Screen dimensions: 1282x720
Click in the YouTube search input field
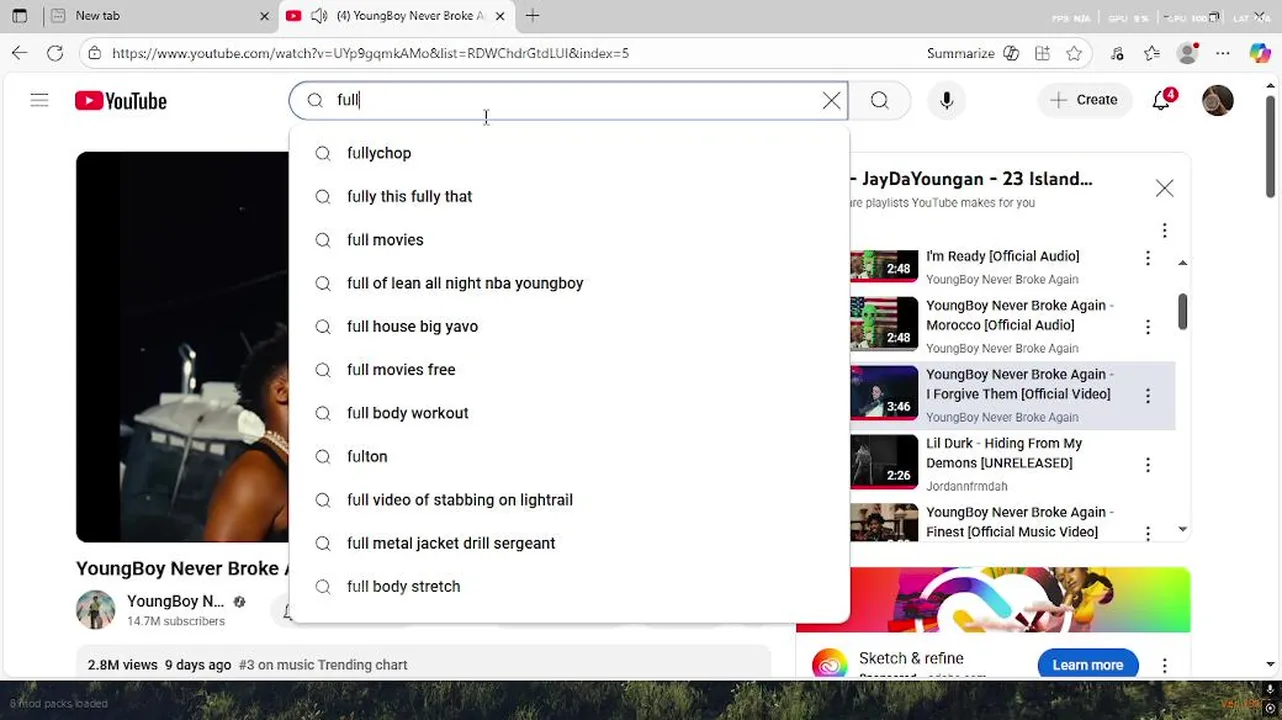pyautogui.click(x=570, y=100)
